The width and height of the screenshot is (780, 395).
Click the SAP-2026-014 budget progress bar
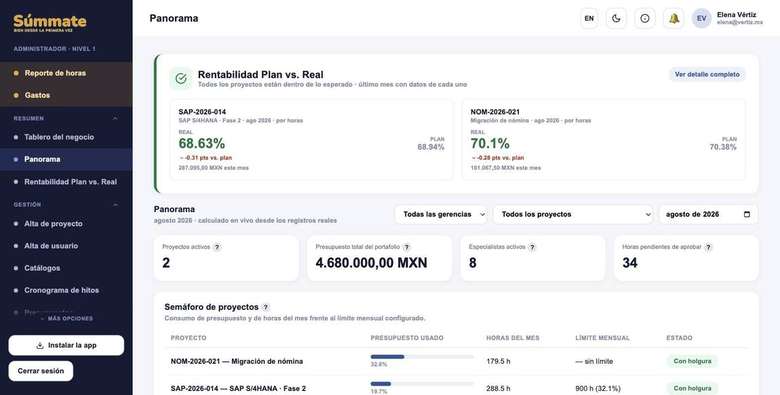[422, 384]
